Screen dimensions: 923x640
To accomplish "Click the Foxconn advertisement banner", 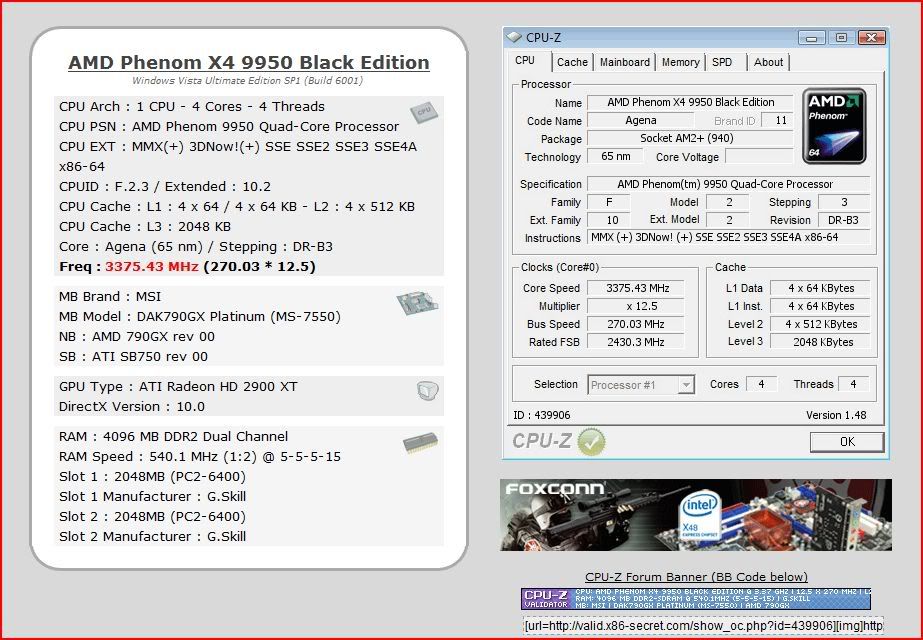I will [x=696, y=515].
